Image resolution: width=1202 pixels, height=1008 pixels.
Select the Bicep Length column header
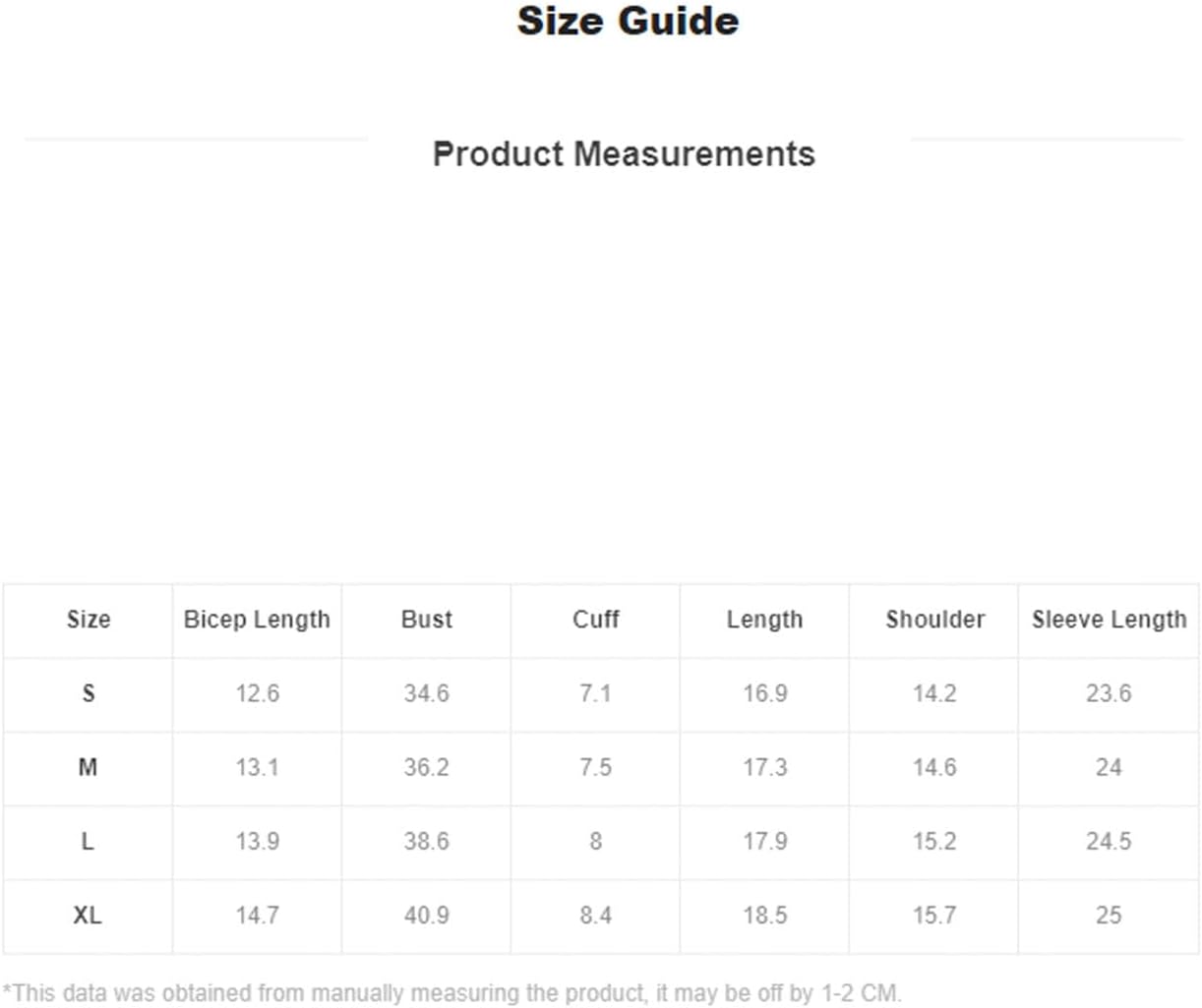click(257, 620)
